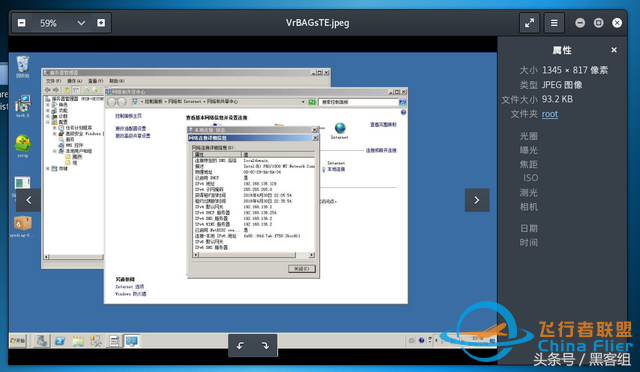Viewport: 640px width, 372px height.
Task: Close the 属性 properties sidebar
Action: pos(614,50)
